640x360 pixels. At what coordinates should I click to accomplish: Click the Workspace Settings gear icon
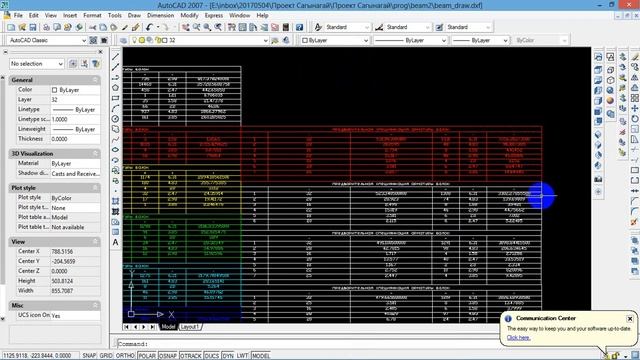point(93,40)
